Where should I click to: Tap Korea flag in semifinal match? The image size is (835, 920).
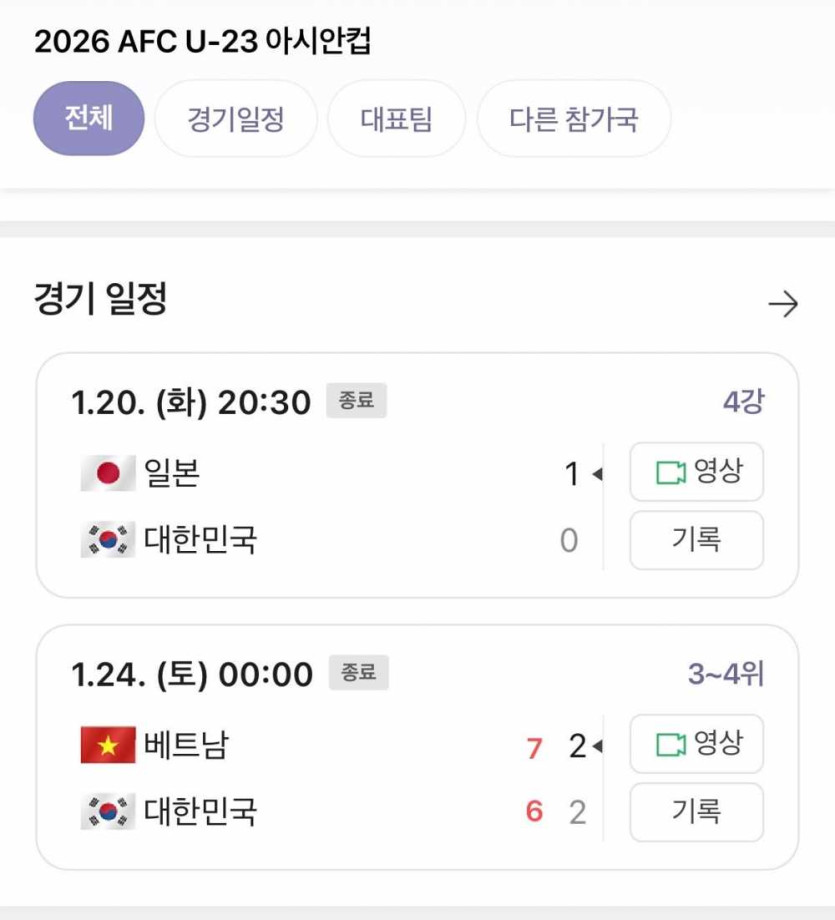[x=107, y=541]
